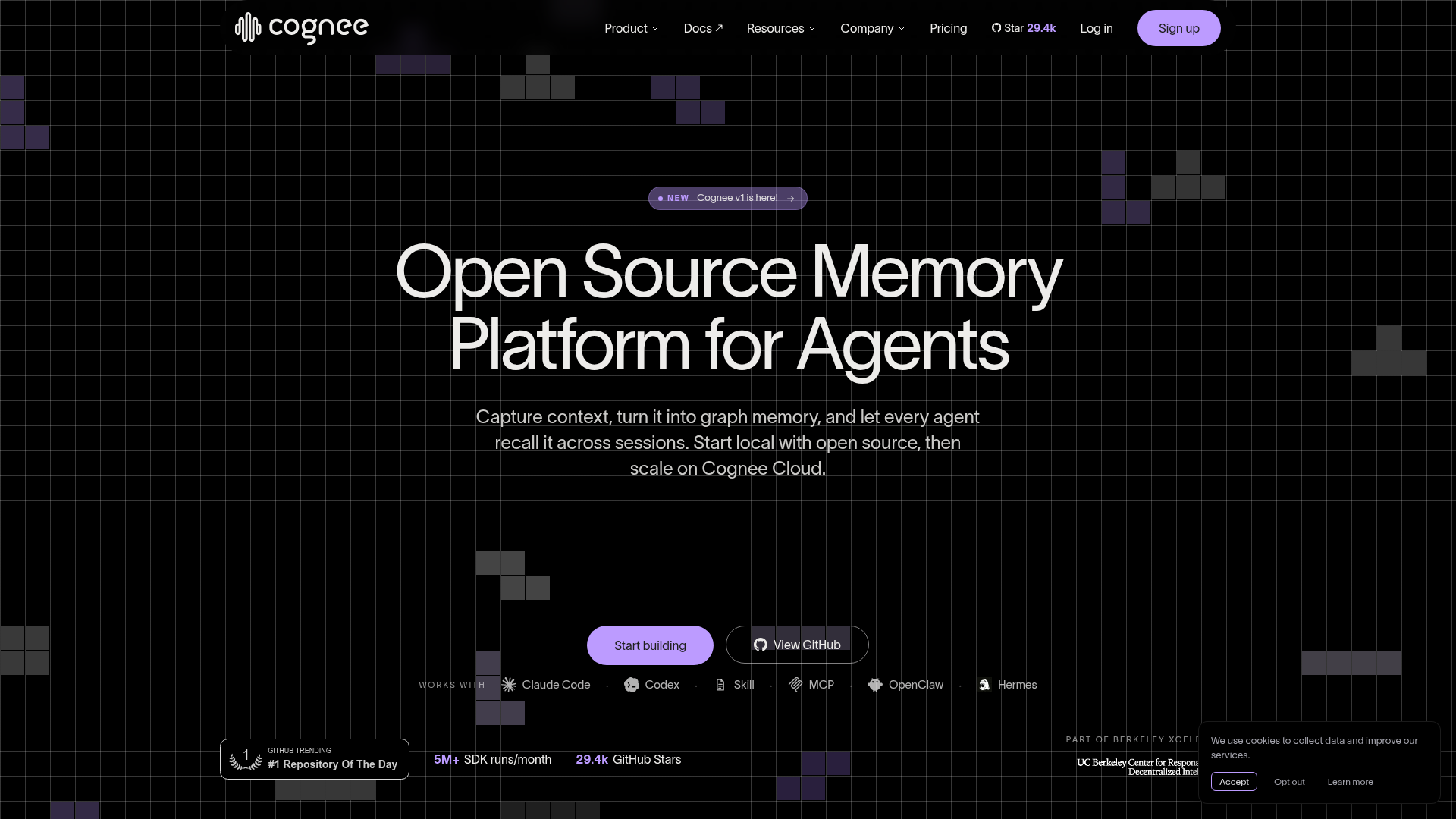Click the Hermes label
The height and width of the screenshot is (819, 1456).
click(x=1017, y=685)
